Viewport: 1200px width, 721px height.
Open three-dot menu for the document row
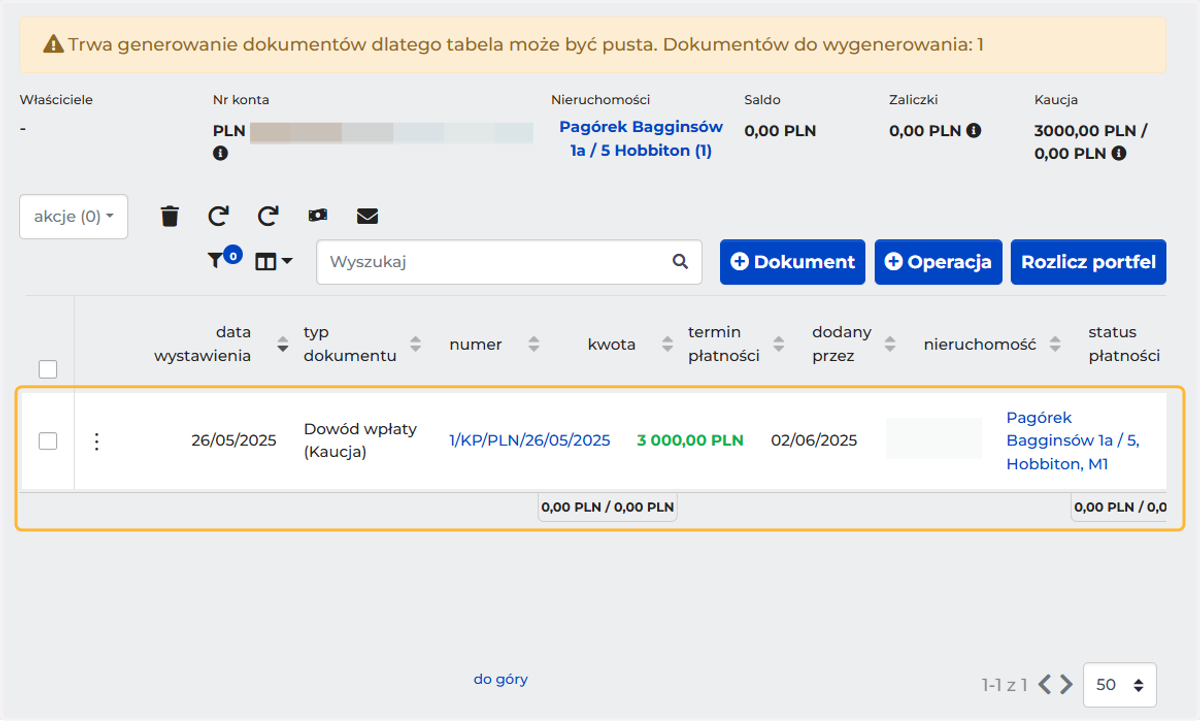[x=96, y=441]
